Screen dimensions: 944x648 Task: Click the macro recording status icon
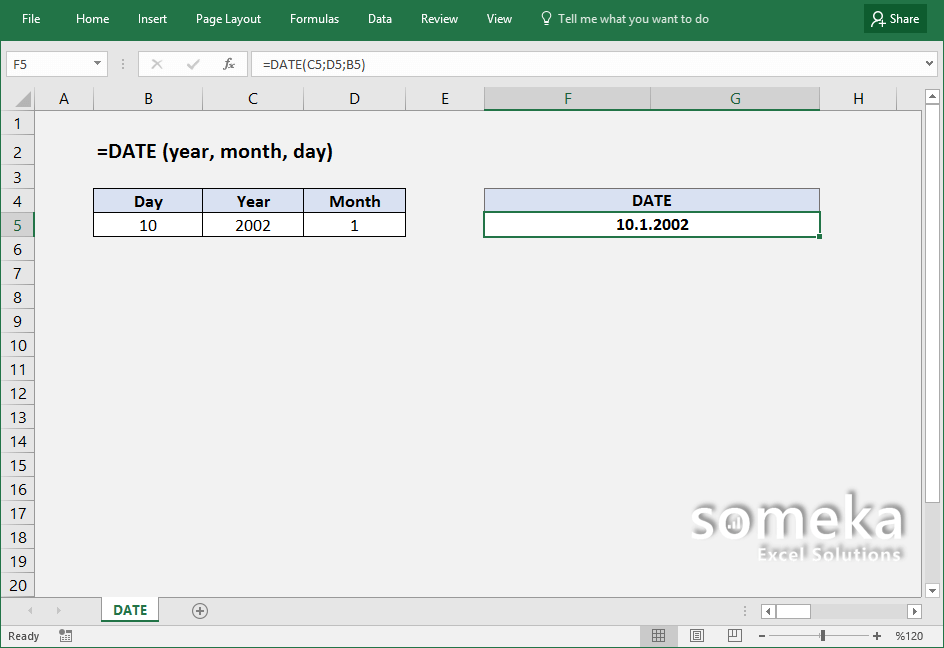point(66,635)
